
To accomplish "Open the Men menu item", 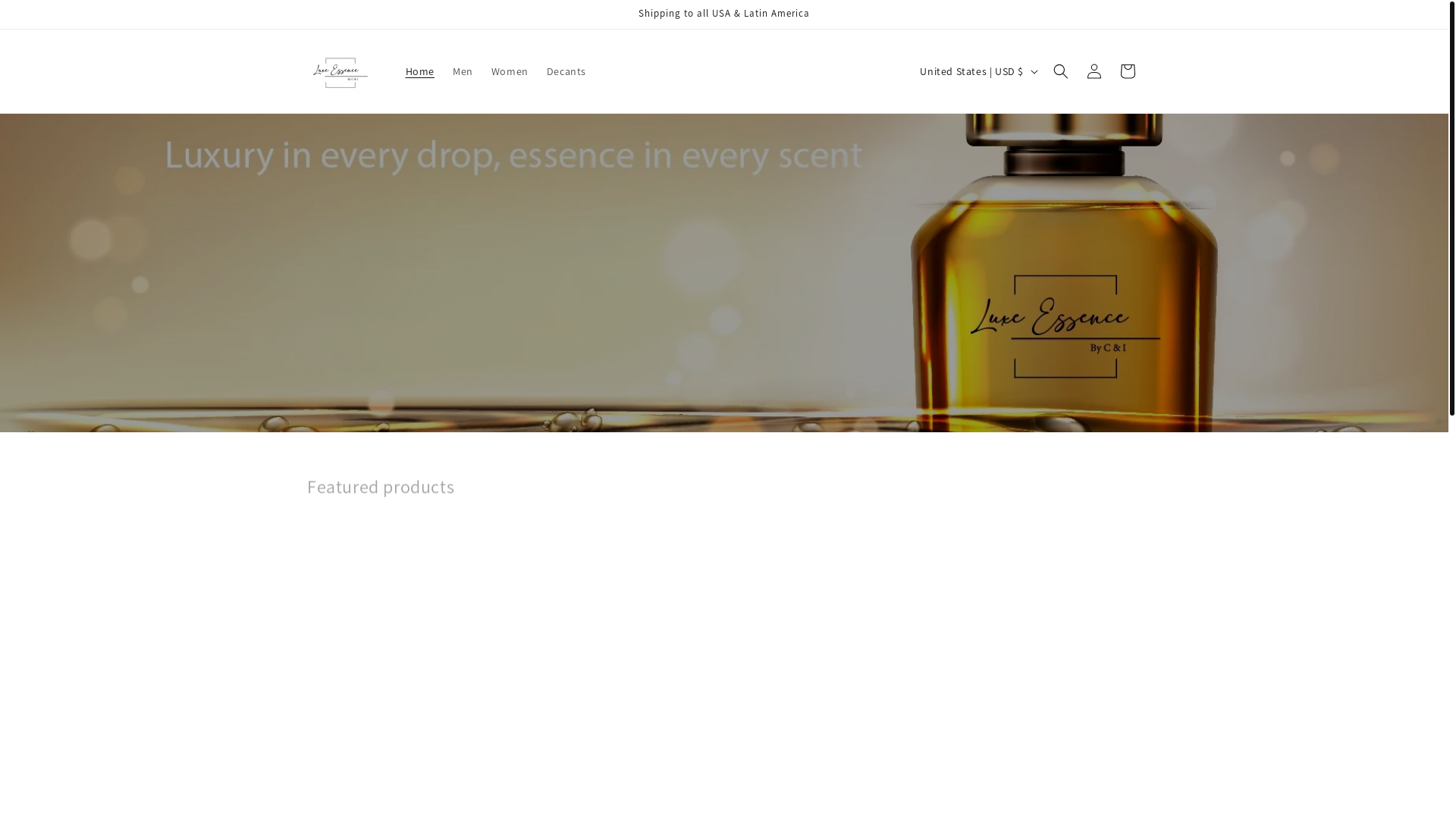I will pyautogui.click(x=463, y=71).
